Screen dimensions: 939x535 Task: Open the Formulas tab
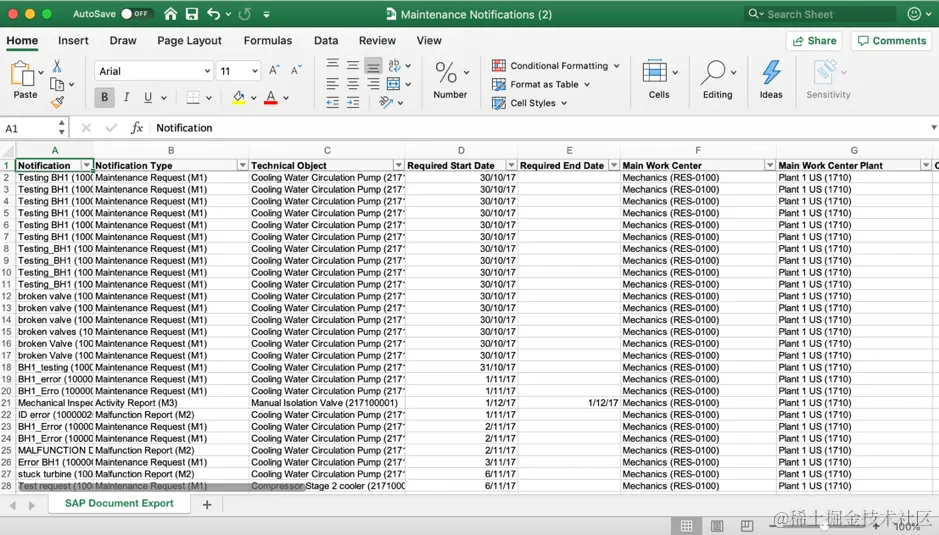[268, 41]
